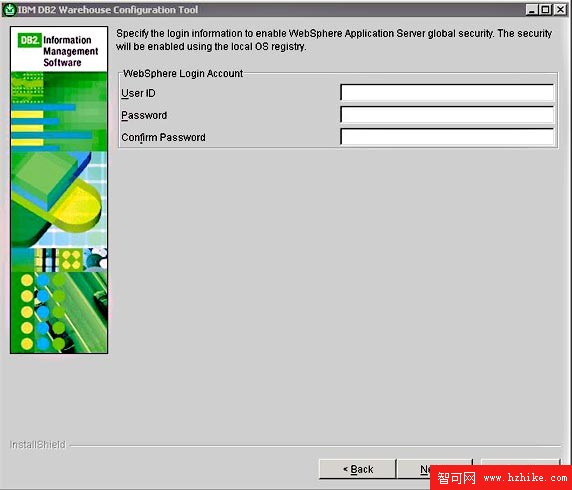Go to previous step with Back button
Screen dimensions: 572x490
(358, 469)
